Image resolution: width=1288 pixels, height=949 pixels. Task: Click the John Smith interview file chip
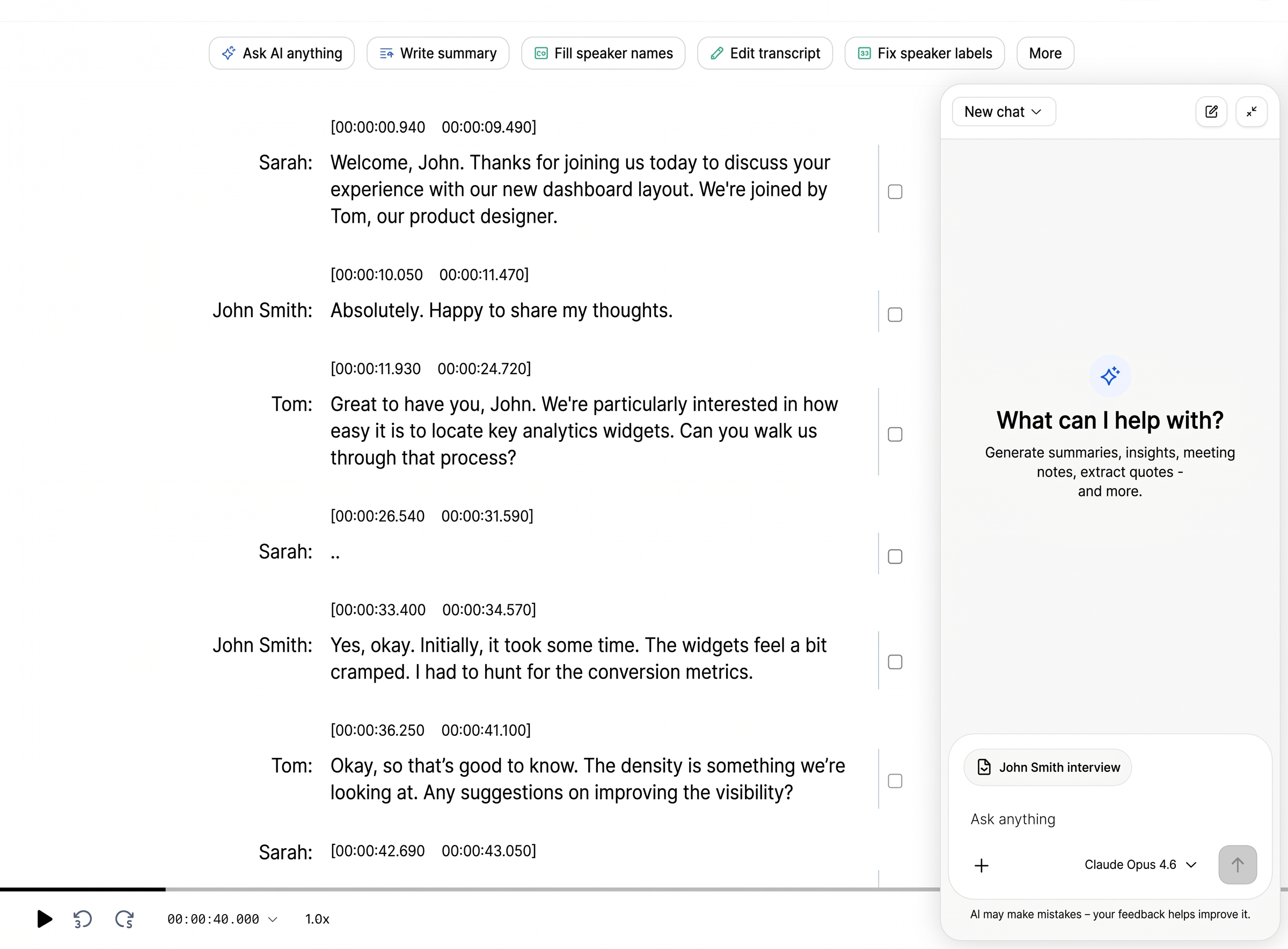pos(1048,768)
